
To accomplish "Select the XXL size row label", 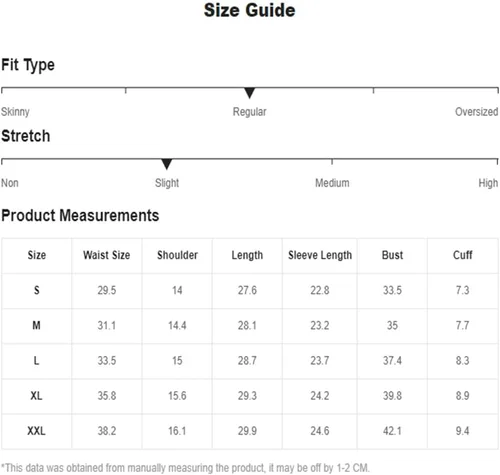I will (x=36, y=431).
